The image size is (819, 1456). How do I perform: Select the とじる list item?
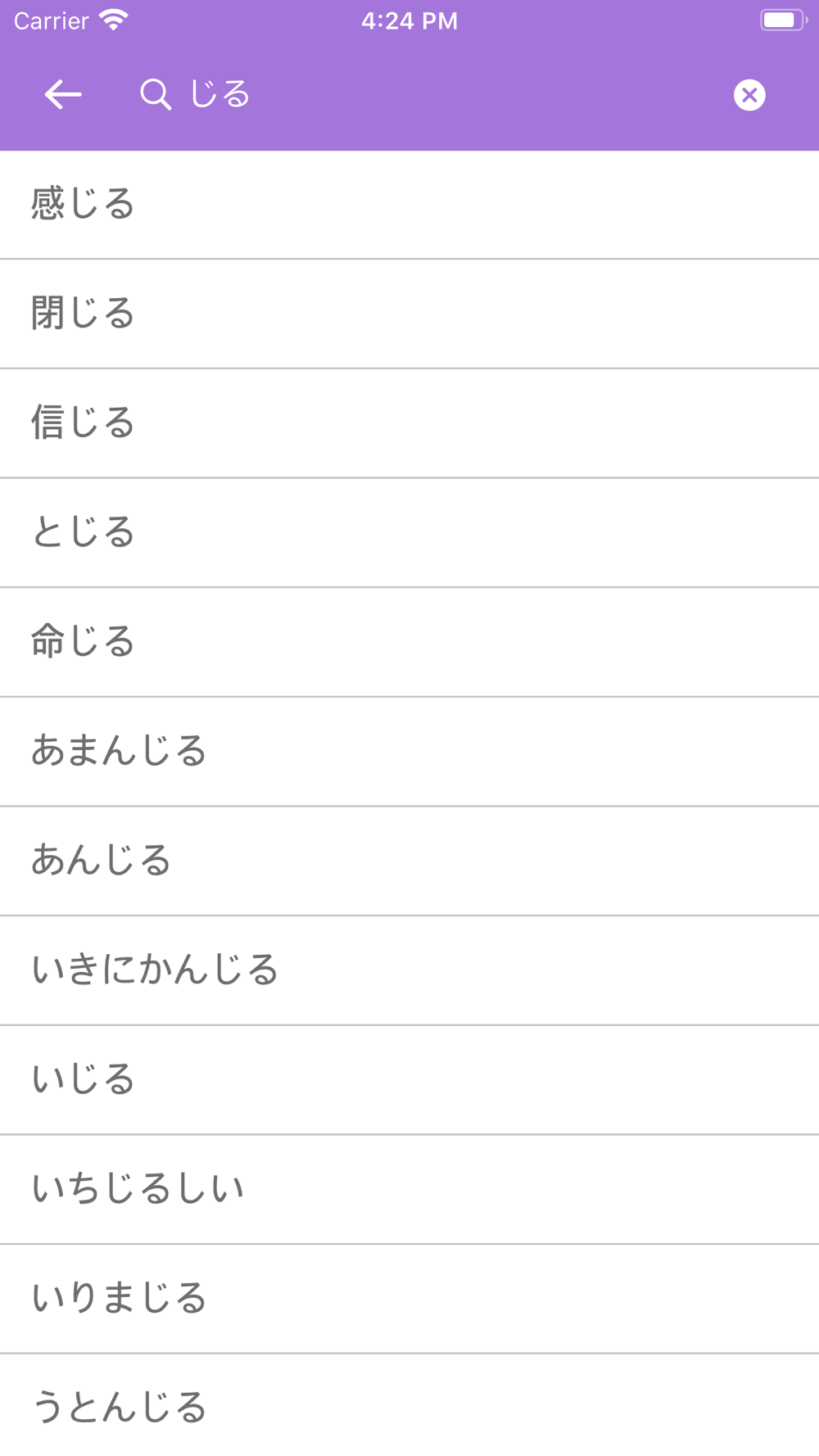click(x=409, y=532)
